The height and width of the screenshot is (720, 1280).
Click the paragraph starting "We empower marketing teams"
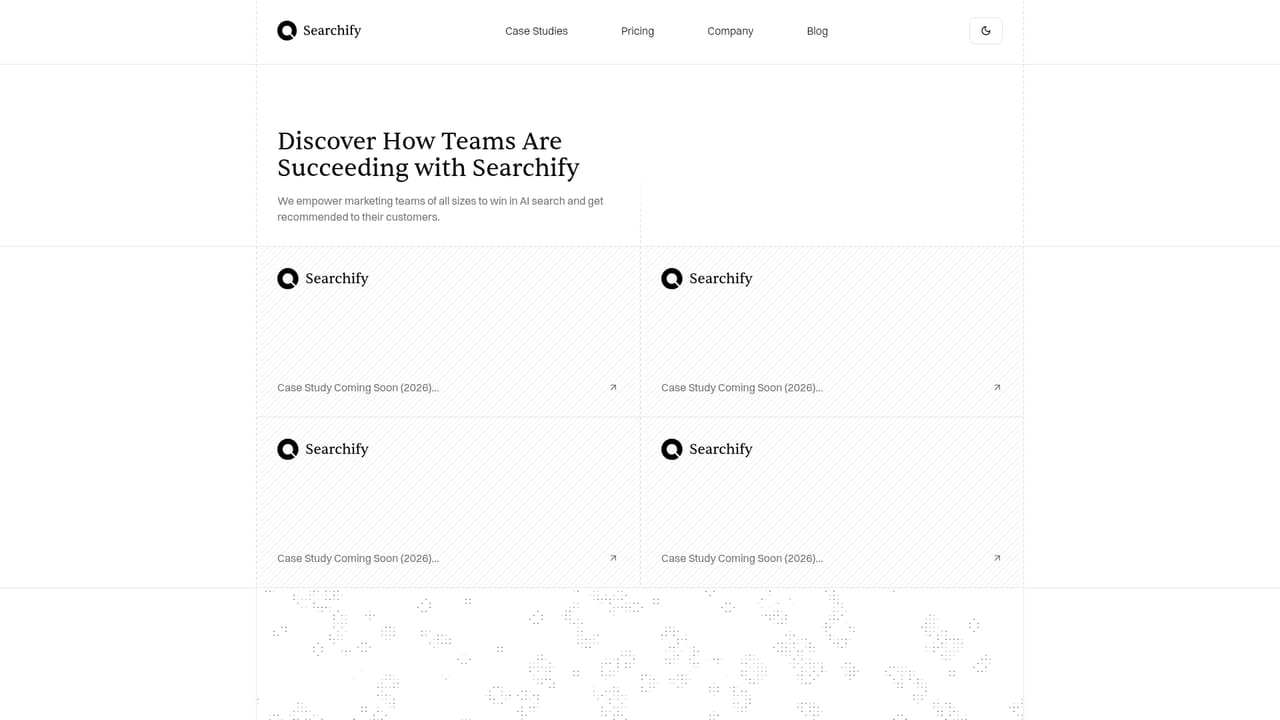[x=441, y=209]
